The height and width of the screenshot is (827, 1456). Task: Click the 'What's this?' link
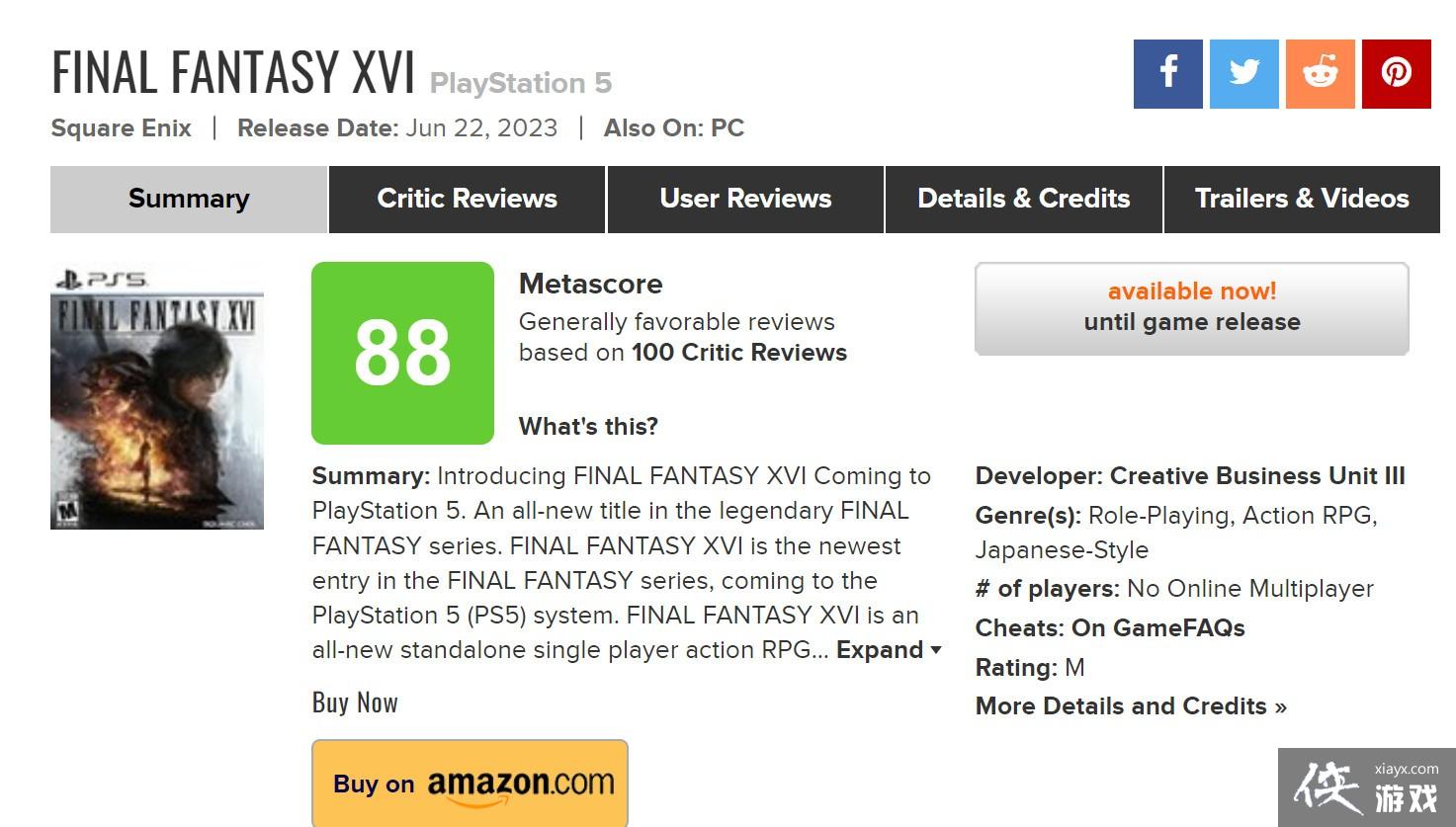588,427
